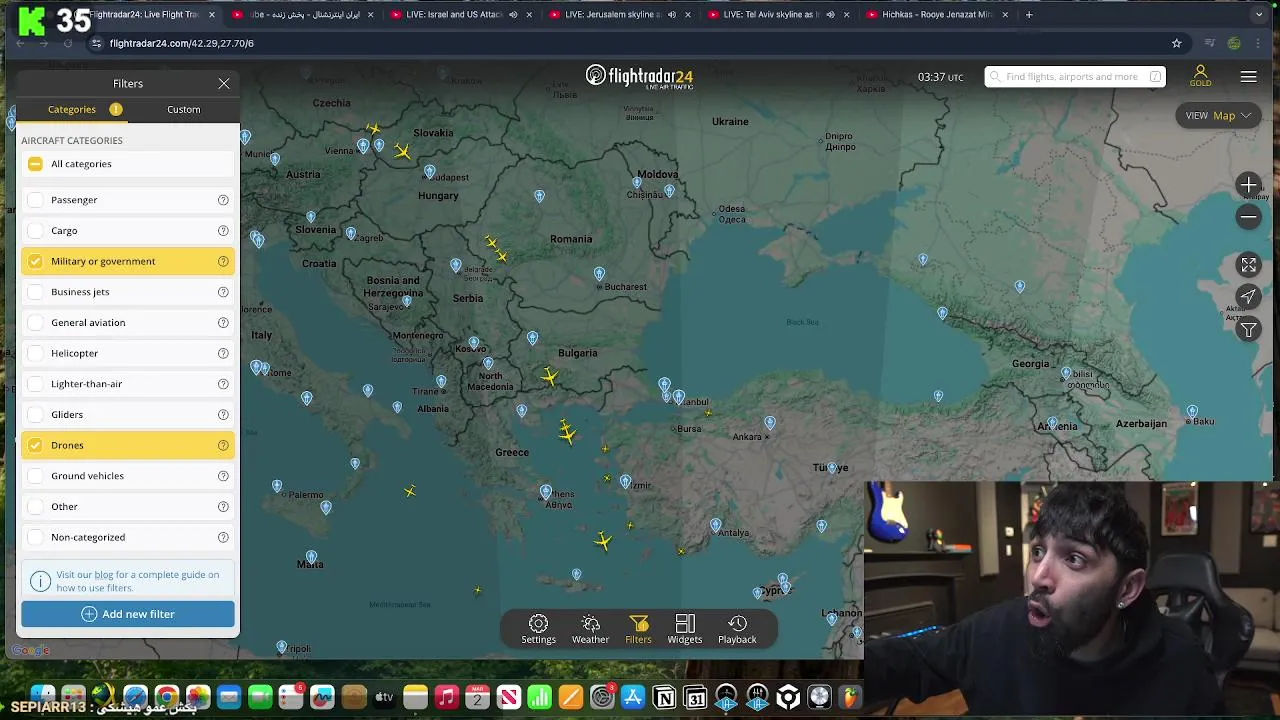
Task: Bookmark page with the star icon
Action: point(1176,43)
